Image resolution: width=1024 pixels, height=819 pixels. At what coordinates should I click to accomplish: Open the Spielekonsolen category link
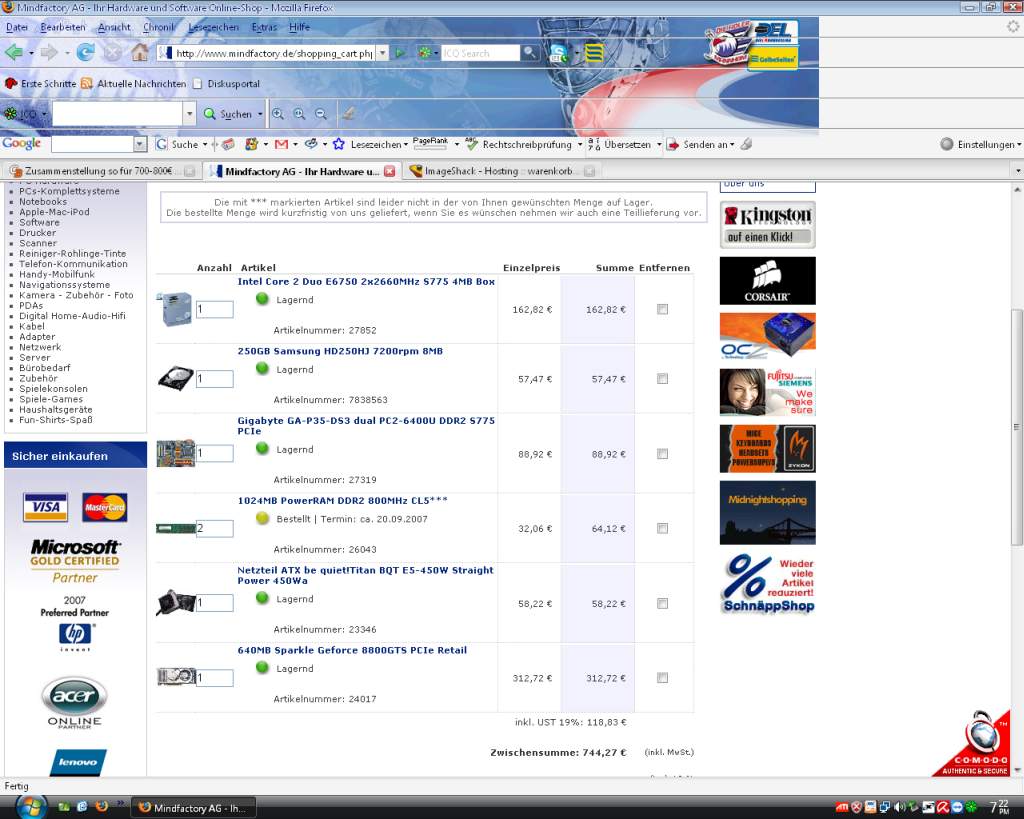(53, 389)
